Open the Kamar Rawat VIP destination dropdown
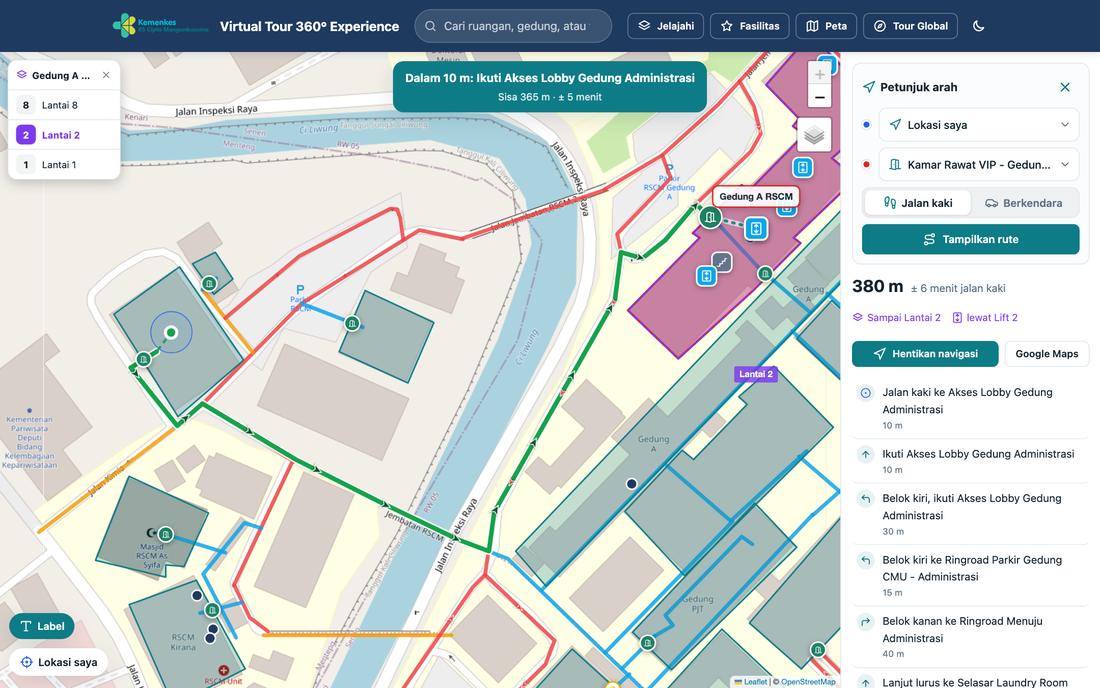Viewport: 1100px width, 688px height. (x=979, y=165)
